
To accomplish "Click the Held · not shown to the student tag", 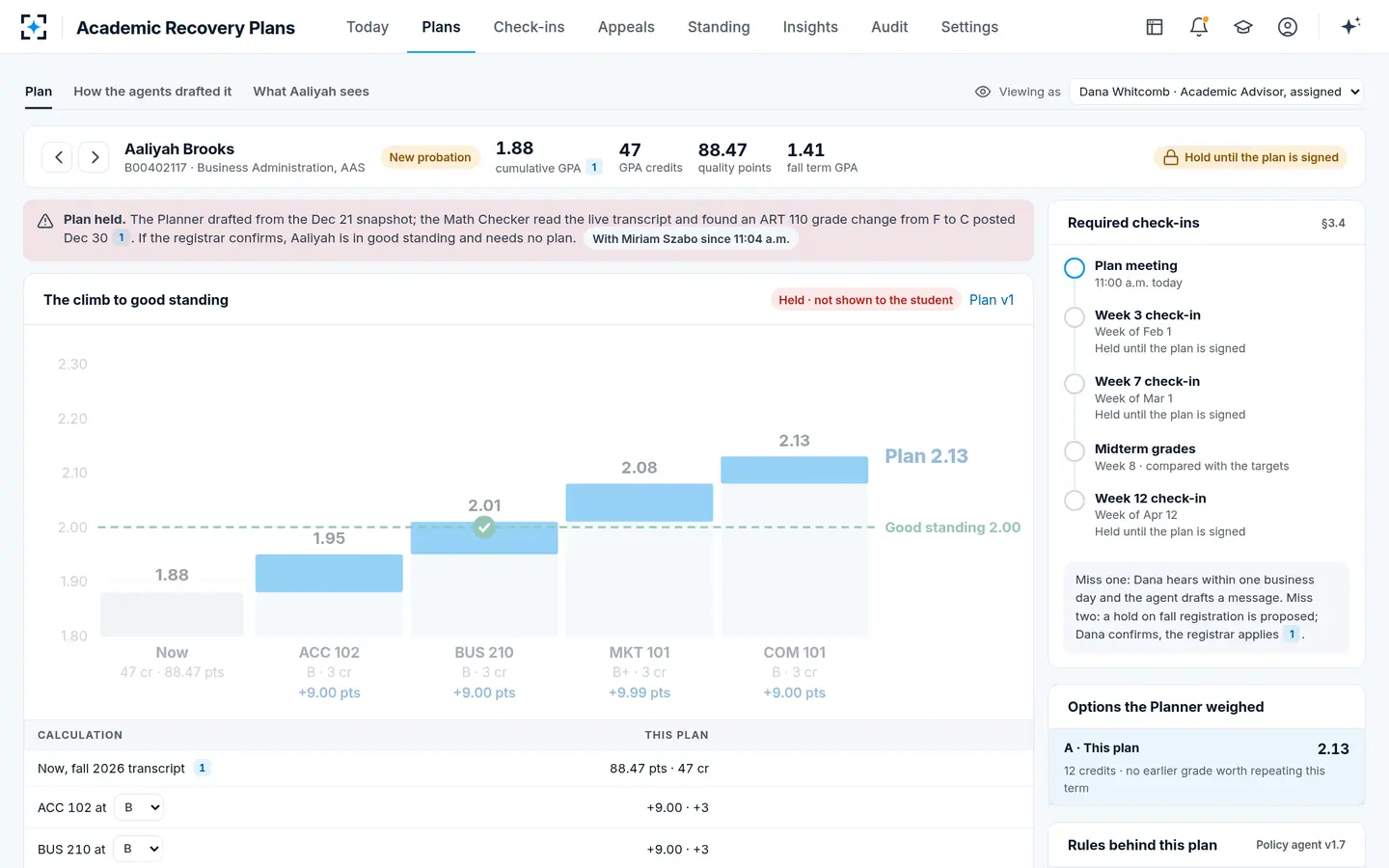I will coord(865,300).
